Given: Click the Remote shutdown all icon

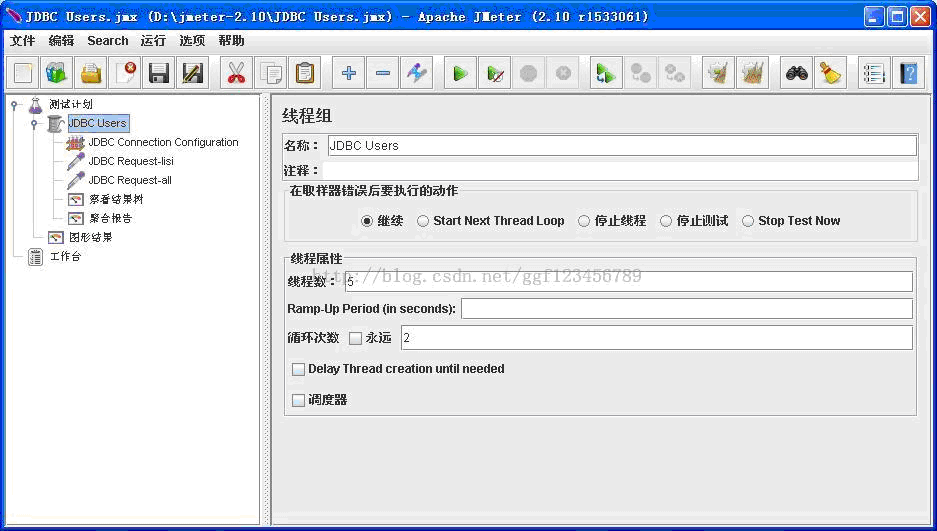Looking at the screenshot, I should [674, 73].
